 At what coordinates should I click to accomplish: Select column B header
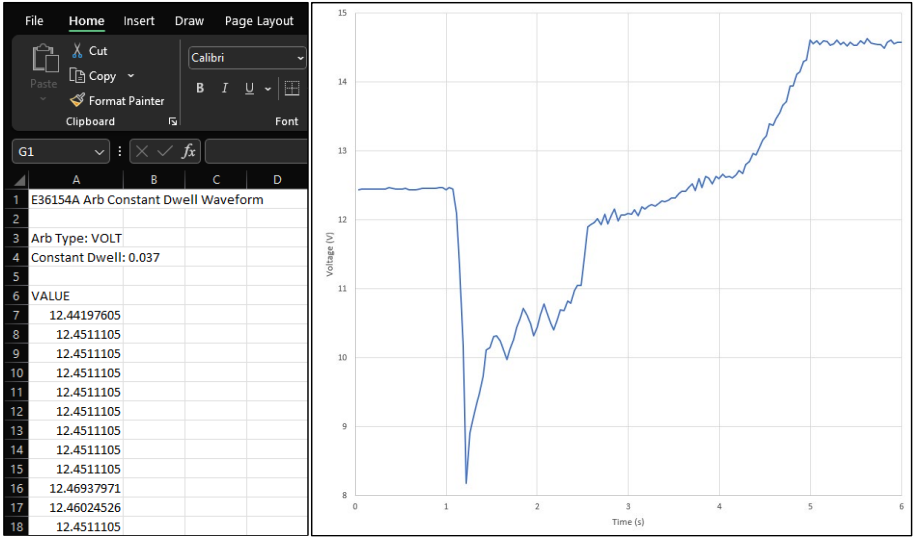pyautogui.click(x=154, y=179)
